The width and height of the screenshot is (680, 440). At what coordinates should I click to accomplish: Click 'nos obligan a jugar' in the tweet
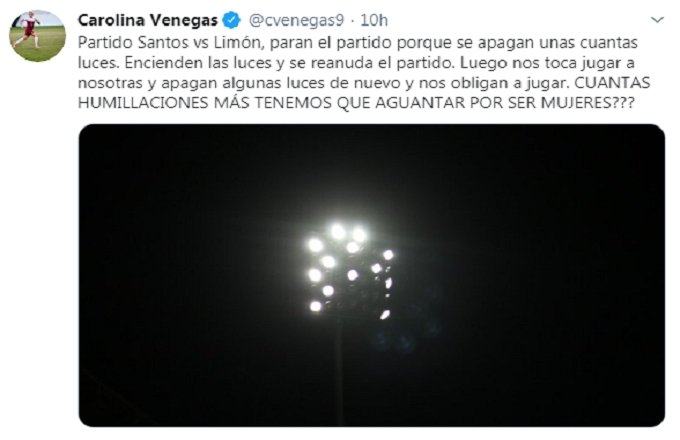click(x=494, y=83)
